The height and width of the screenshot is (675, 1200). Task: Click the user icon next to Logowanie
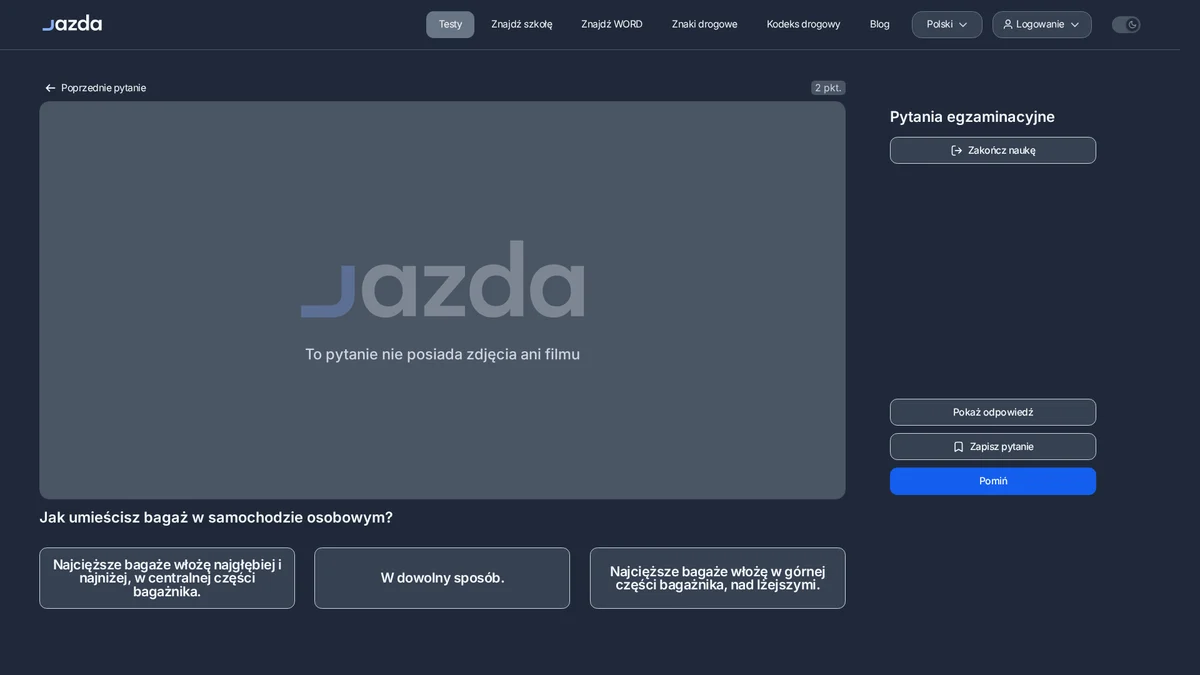click(x=1008, y=24)
